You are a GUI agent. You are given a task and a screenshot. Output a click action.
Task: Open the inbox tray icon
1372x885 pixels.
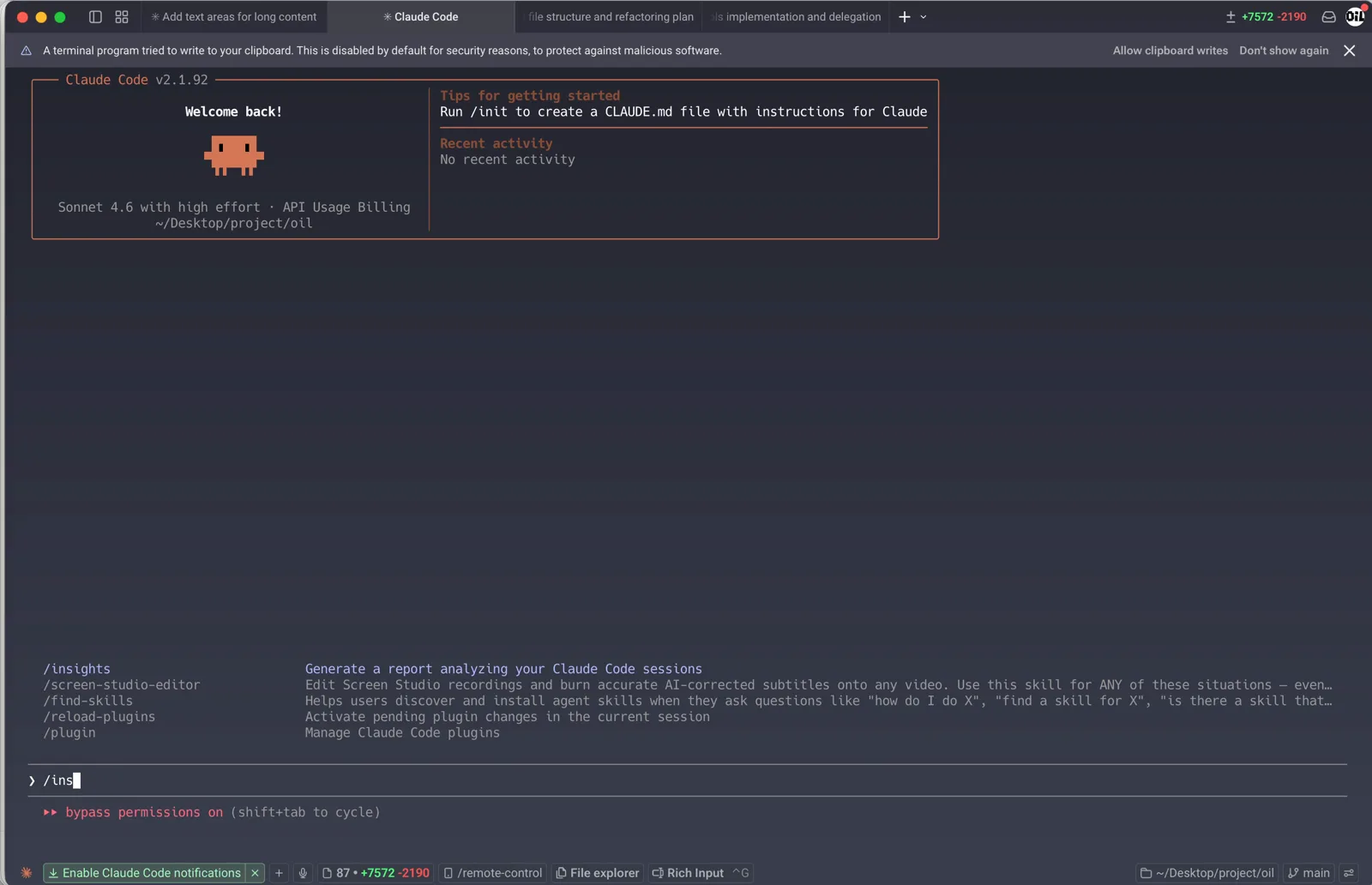point(1328,17)
